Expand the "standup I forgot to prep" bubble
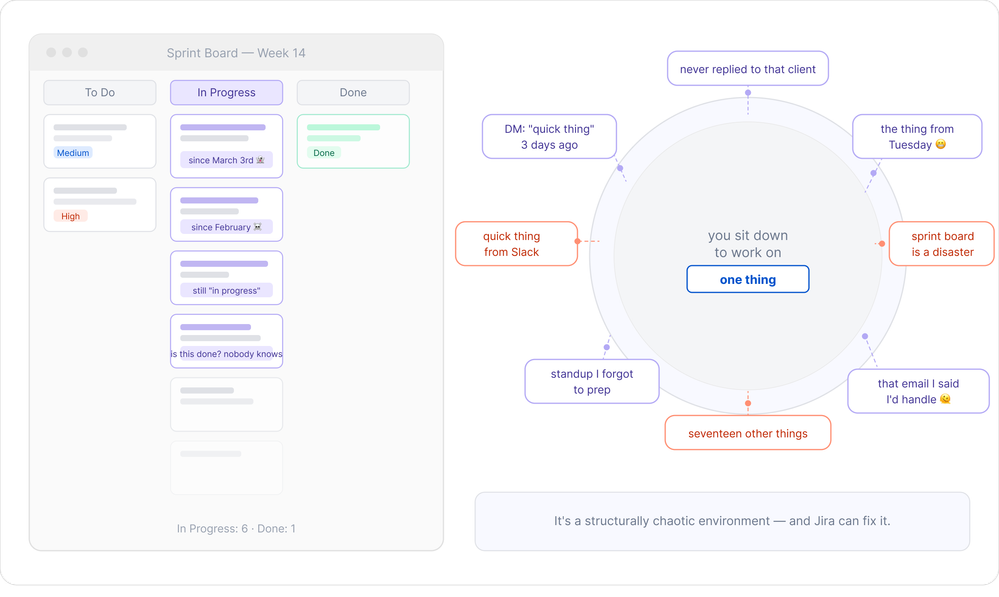999x597 pixels. tap(592, 381)
